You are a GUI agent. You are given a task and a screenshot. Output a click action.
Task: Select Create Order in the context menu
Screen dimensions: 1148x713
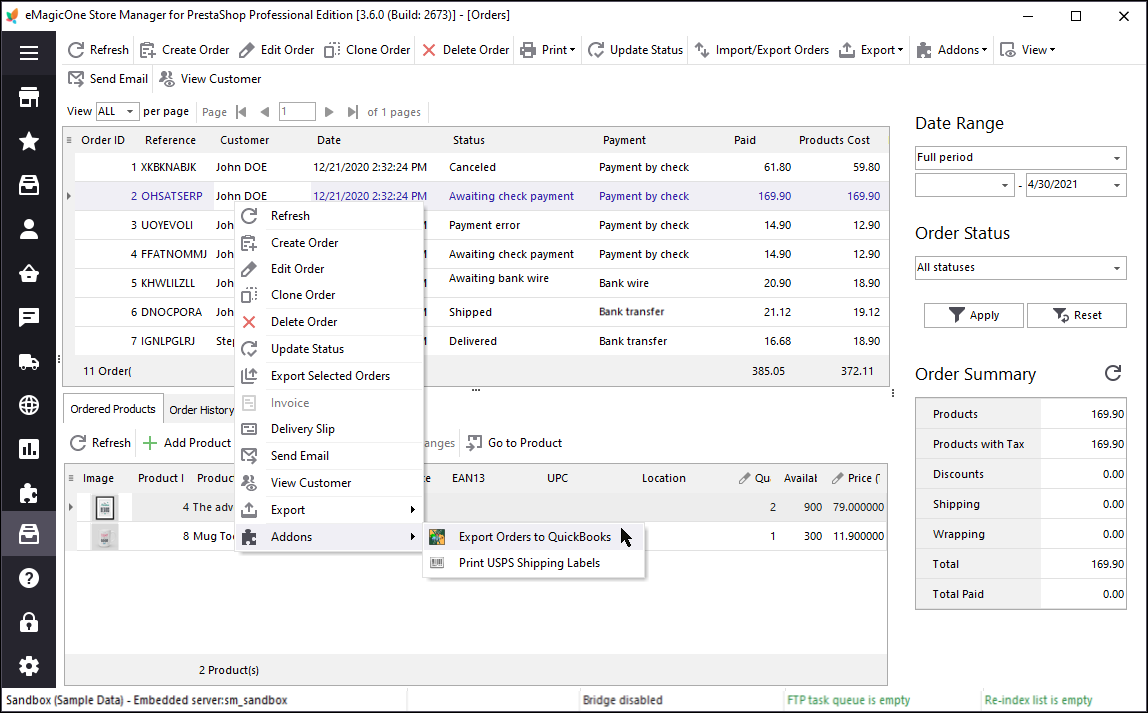coord(329,243)
